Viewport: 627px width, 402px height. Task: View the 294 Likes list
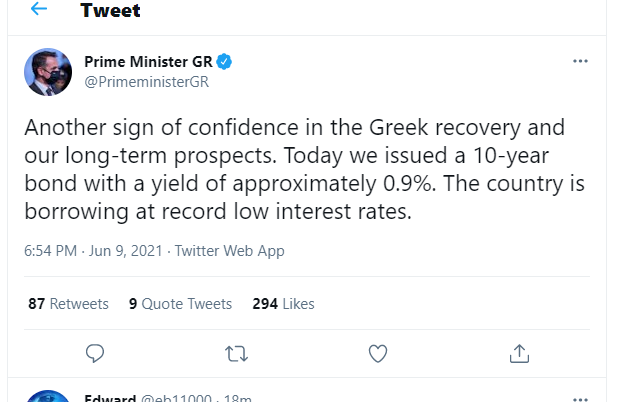(x=283, y=303)
